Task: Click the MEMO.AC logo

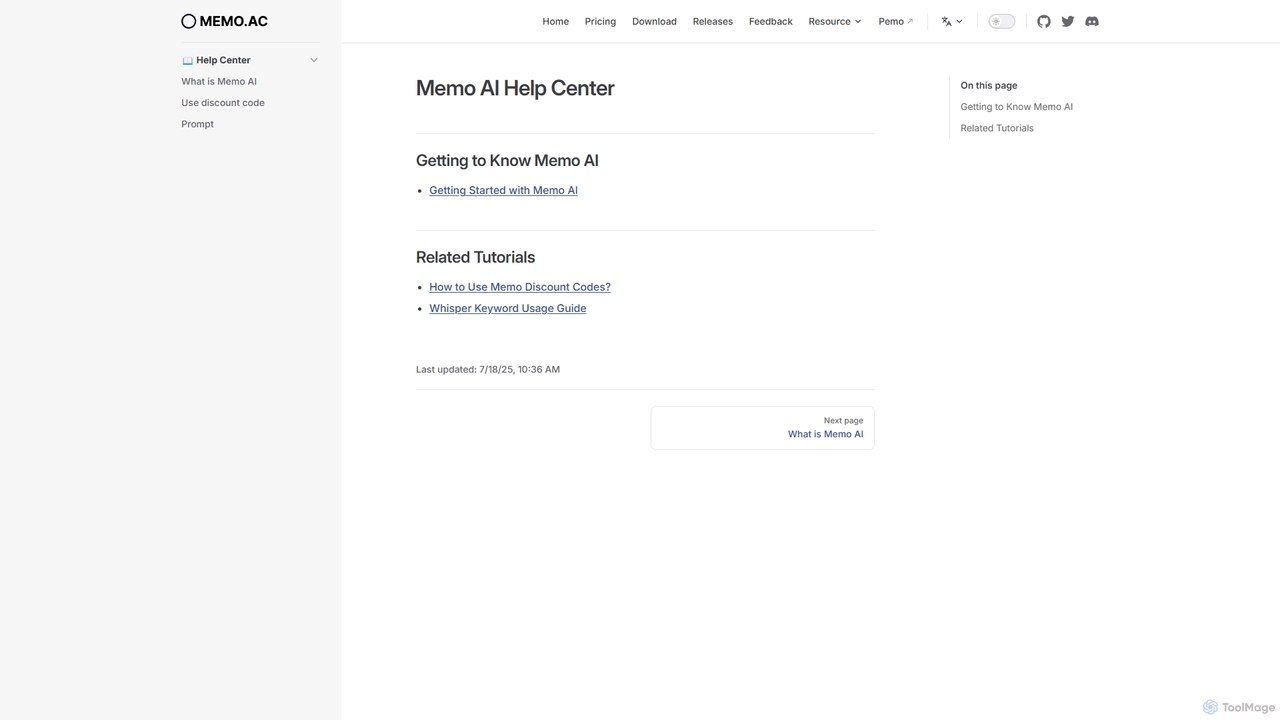Action: coord(225,21)
